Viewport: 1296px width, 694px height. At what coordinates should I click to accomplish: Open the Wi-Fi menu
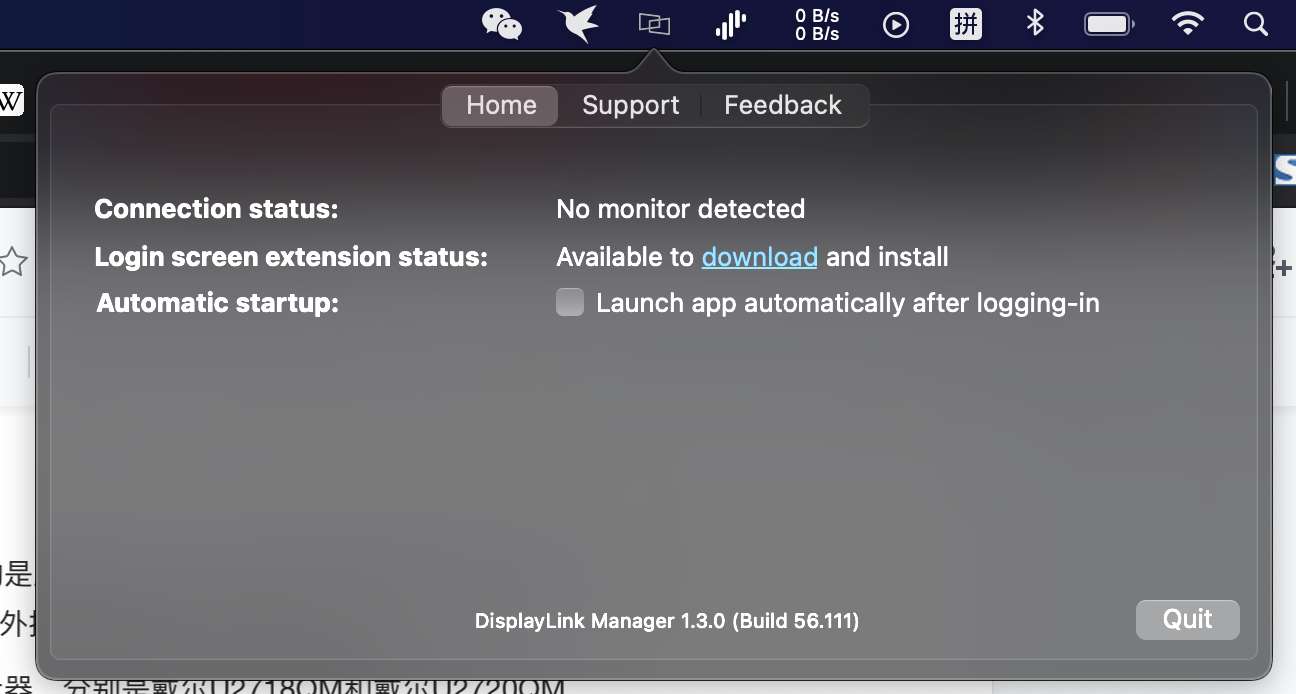pyautogui.click(x=1187, y=24)
